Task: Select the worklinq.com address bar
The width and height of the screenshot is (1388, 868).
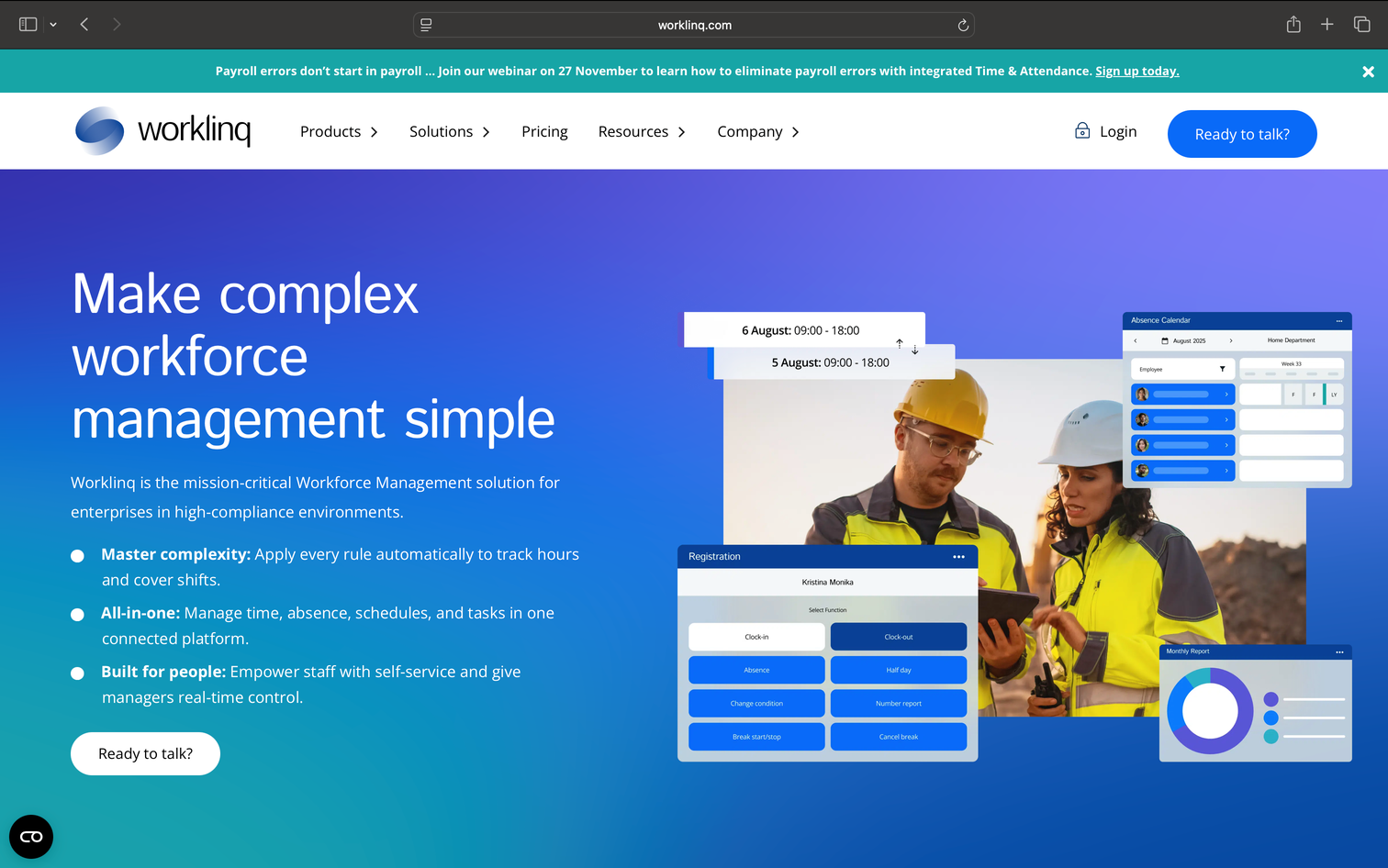Action: pos(694,25)
